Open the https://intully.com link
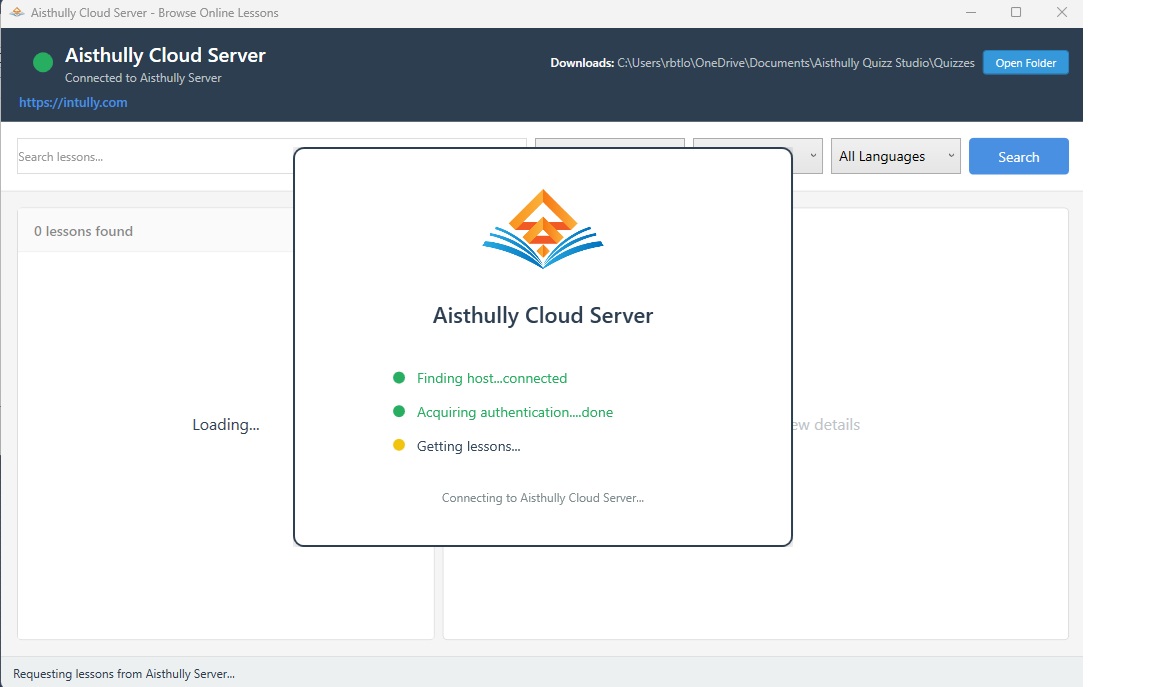Screen dimensions: 1152x687 tap(73, 102)
